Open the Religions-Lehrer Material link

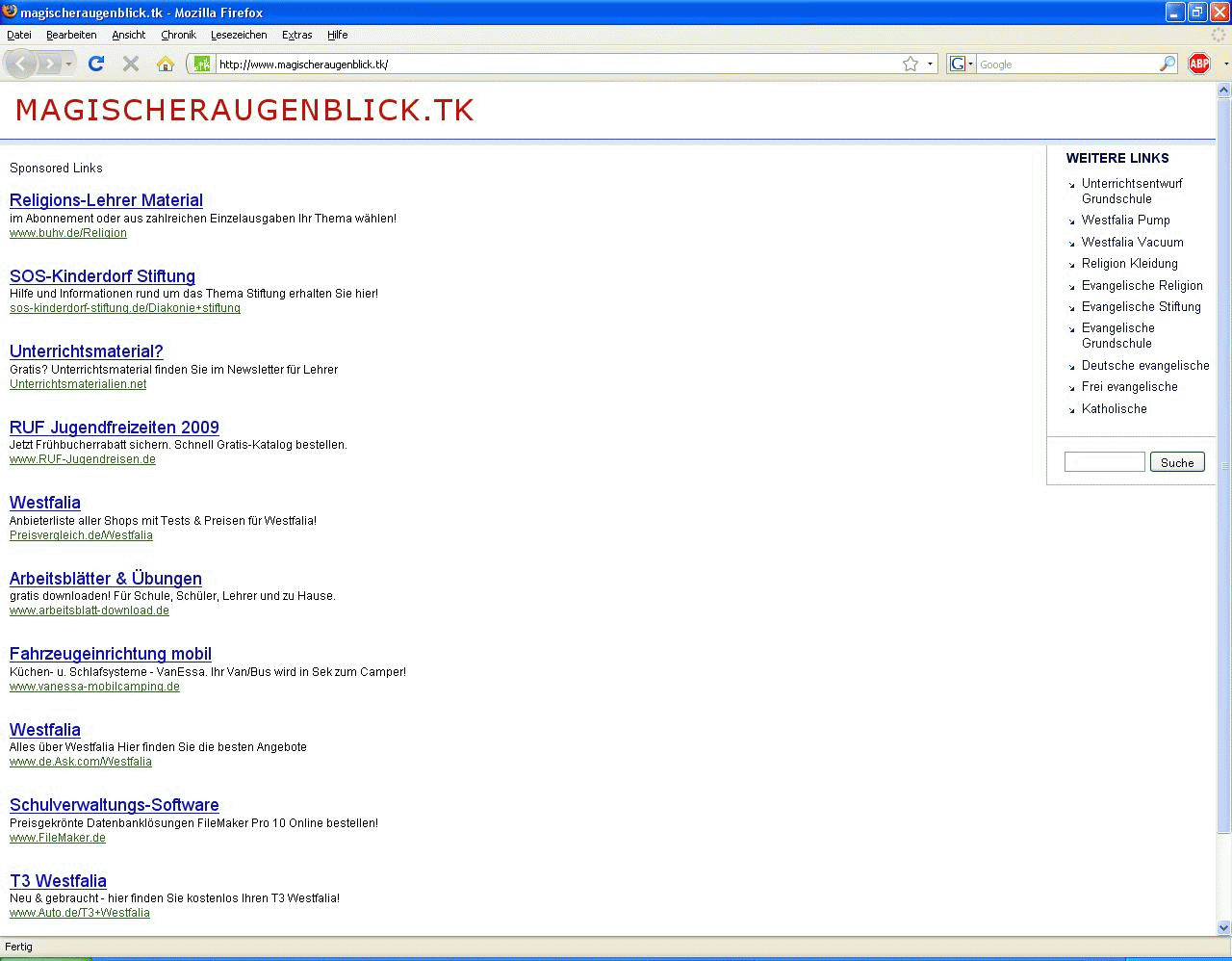[x=106, y=200]
